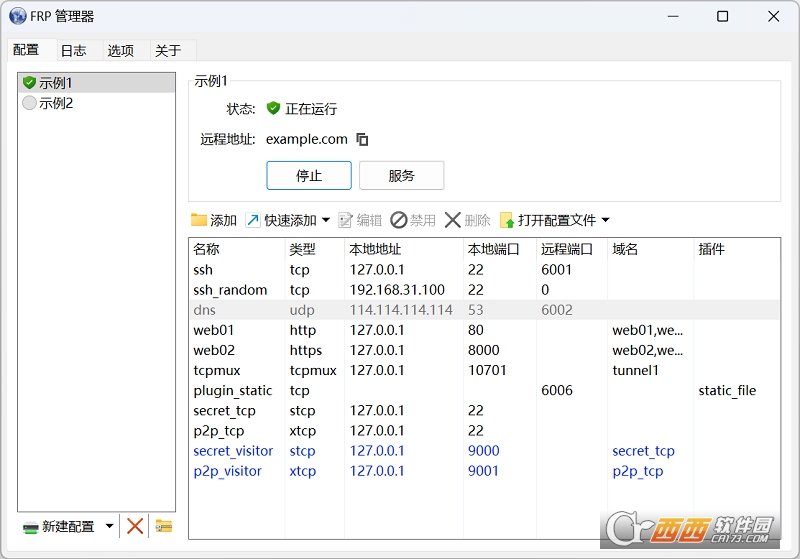Select the secret_visitor row
This screenshot has height=559, width=800.
(484, 451)
